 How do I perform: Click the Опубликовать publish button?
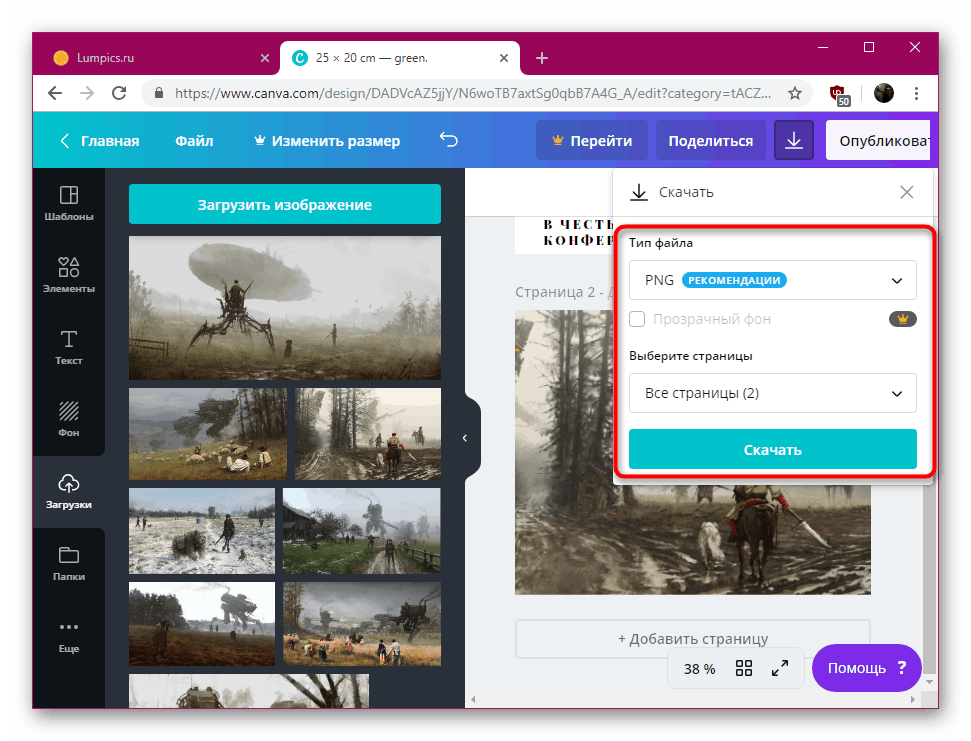click(x=878, y=141)
